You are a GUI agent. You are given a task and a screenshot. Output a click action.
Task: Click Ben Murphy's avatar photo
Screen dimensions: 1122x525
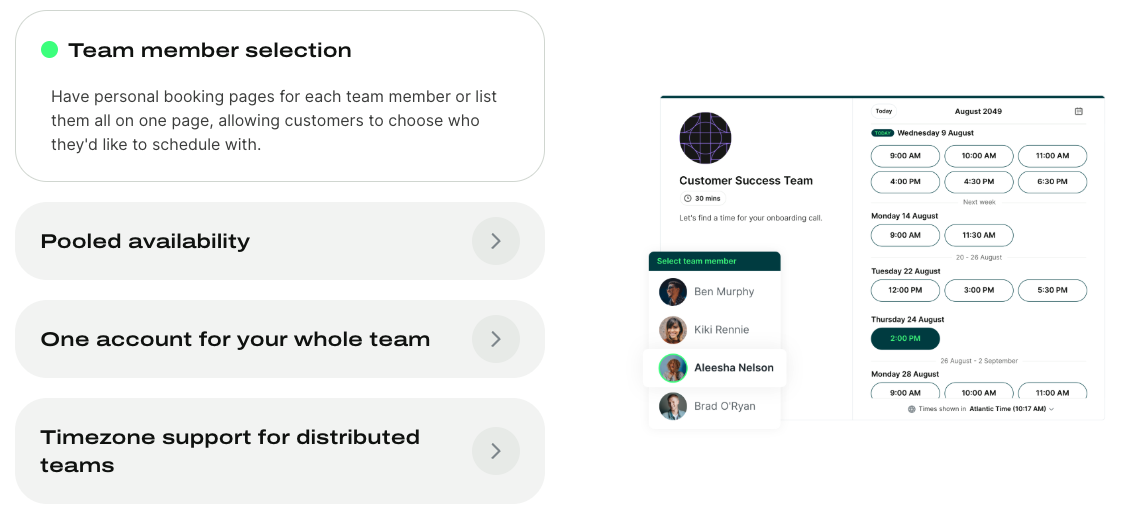coord(673,292)
